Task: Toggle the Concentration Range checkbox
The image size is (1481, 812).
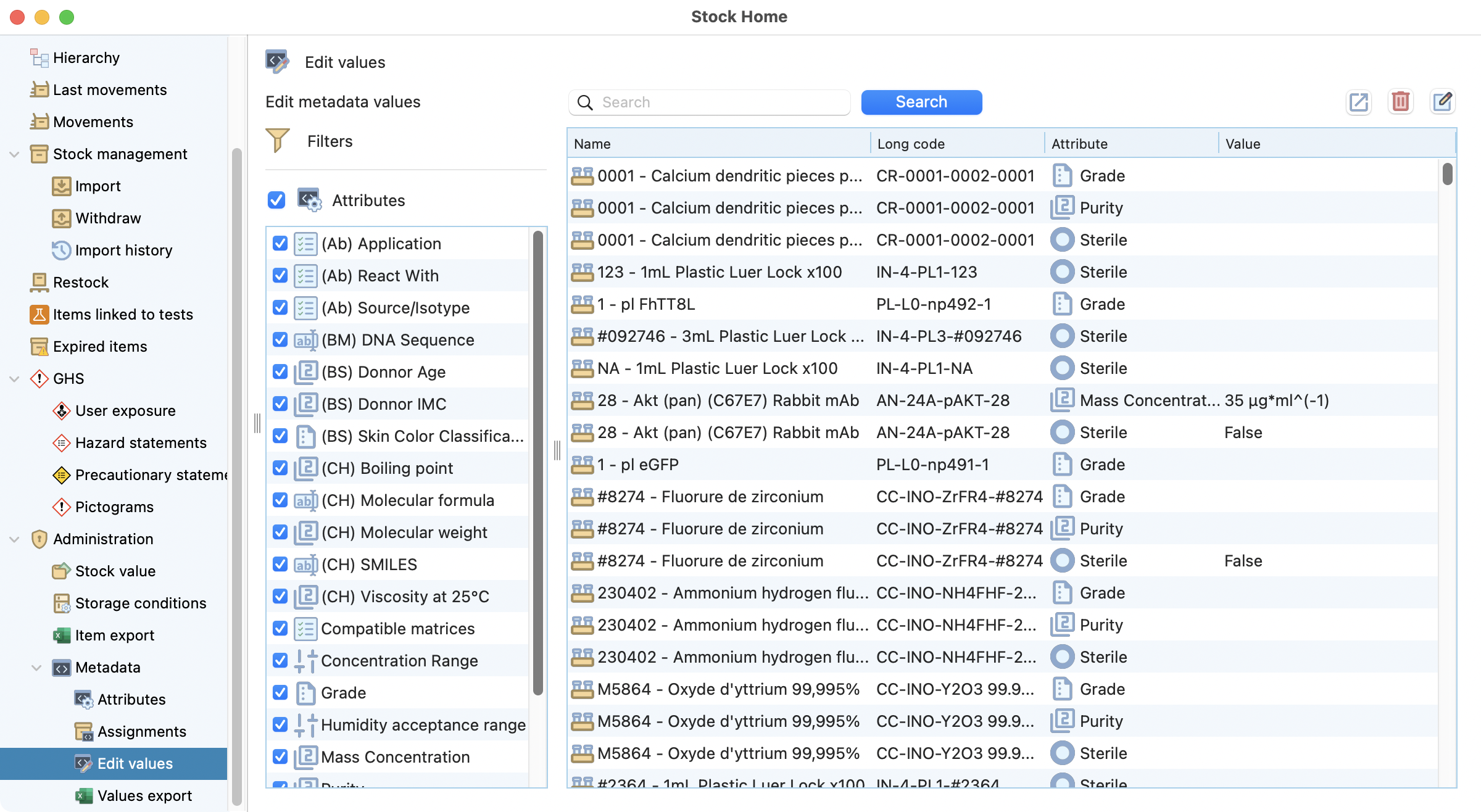Action: pyautogui.click(x=280, y=660)
